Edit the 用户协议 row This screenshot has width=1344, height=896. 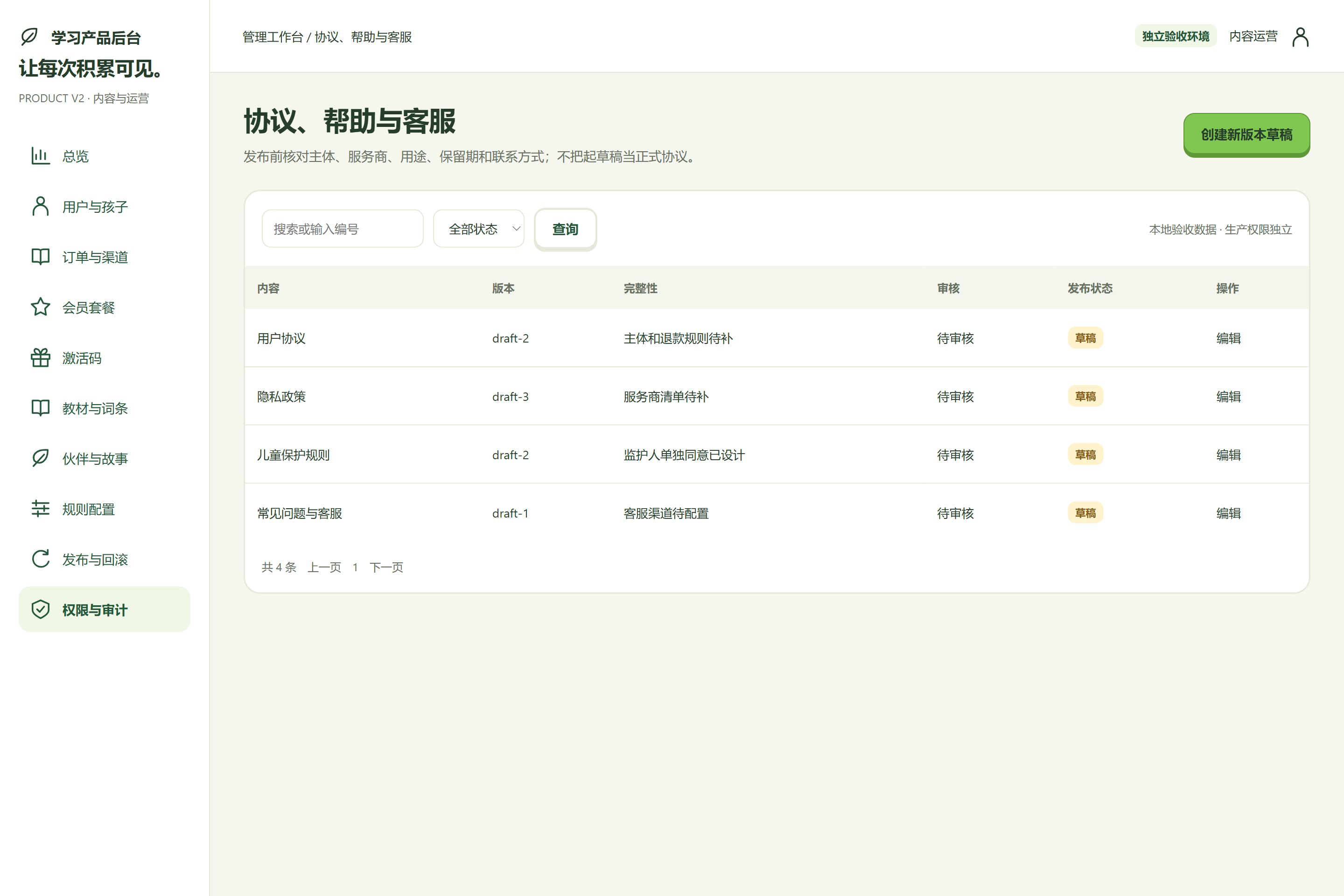coord(1228,338)
